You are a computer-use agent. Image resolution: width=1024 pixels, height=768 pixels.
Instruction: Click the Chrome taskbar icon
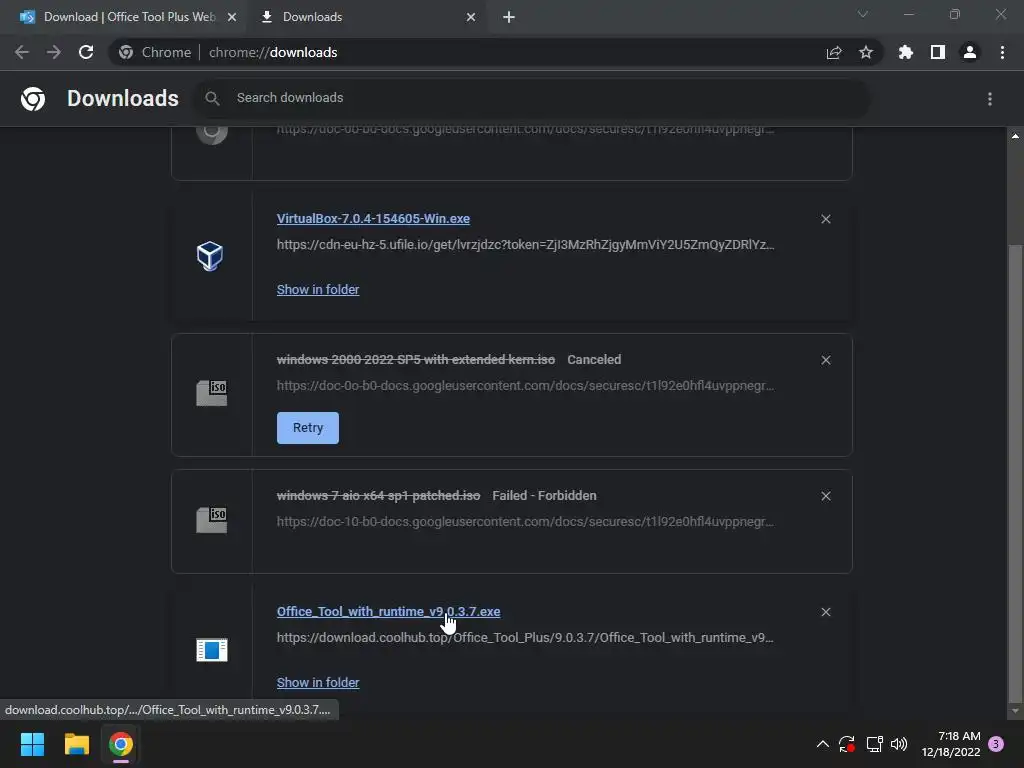coord(120,744)
